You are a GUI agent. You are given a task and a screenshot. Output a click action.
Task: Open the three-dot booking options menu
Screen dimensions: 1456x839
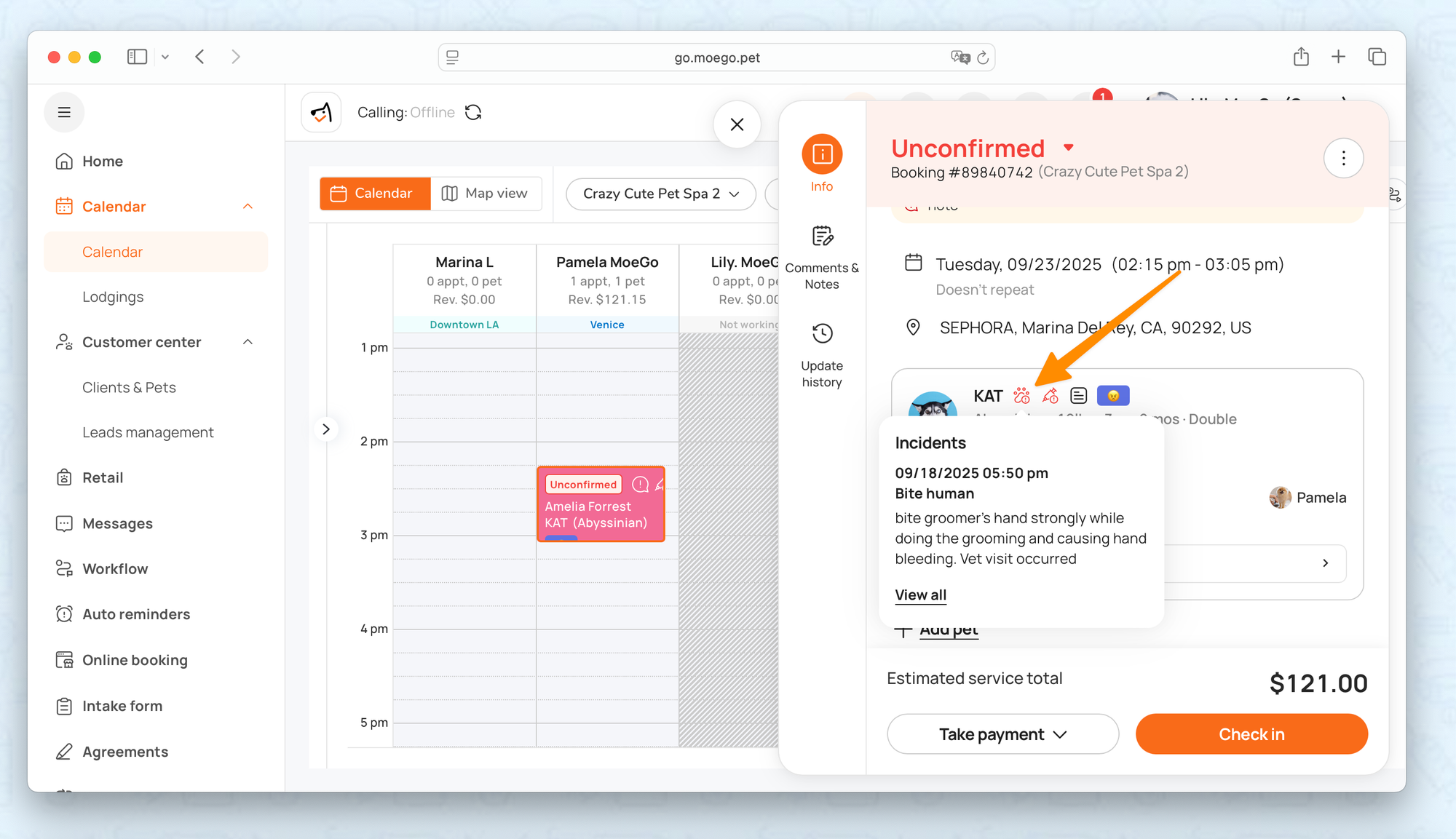[x=1343, y=158]
